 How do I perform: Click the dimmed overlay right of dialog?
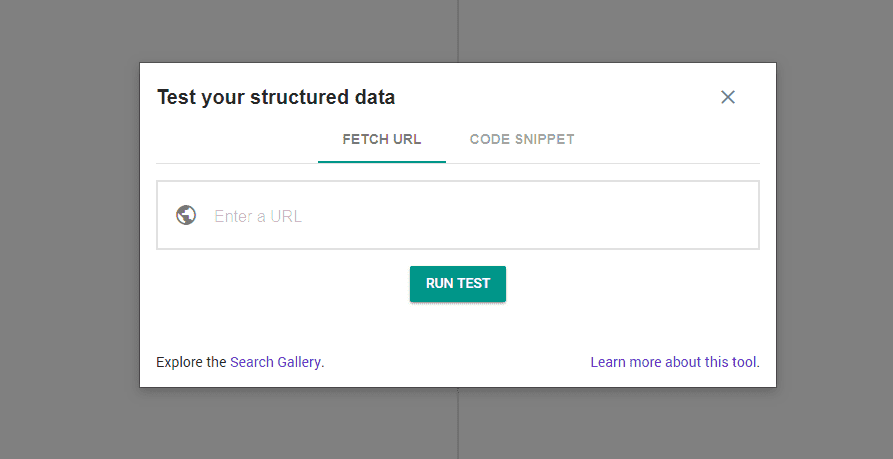point(834,228)
